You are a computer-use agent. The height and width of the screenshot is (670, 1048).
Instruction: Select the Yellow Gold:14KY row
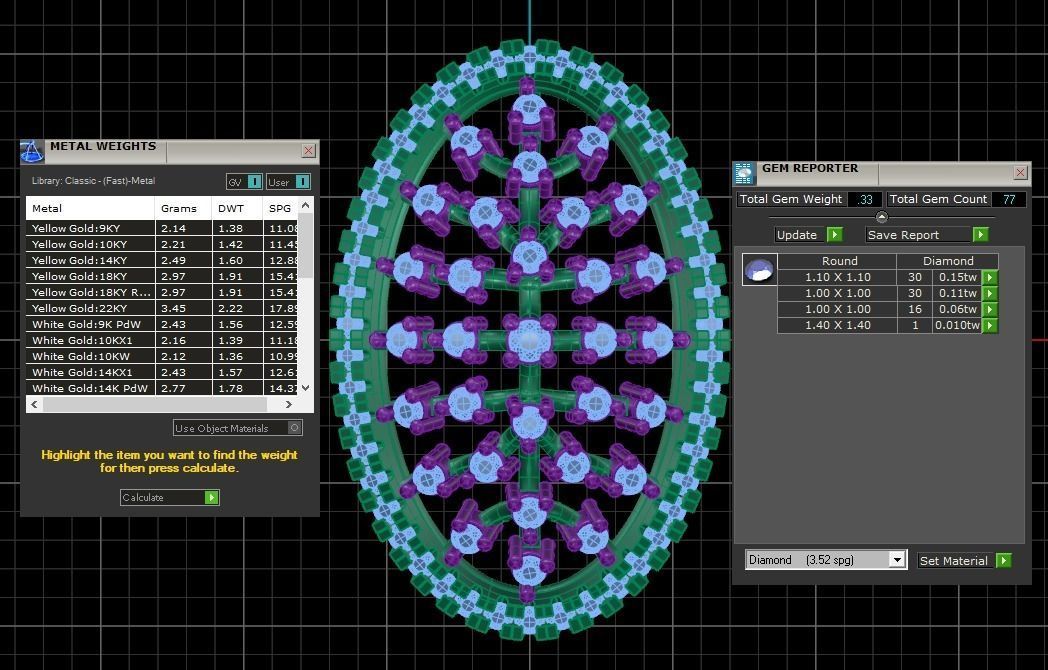[x=162, y=260]
